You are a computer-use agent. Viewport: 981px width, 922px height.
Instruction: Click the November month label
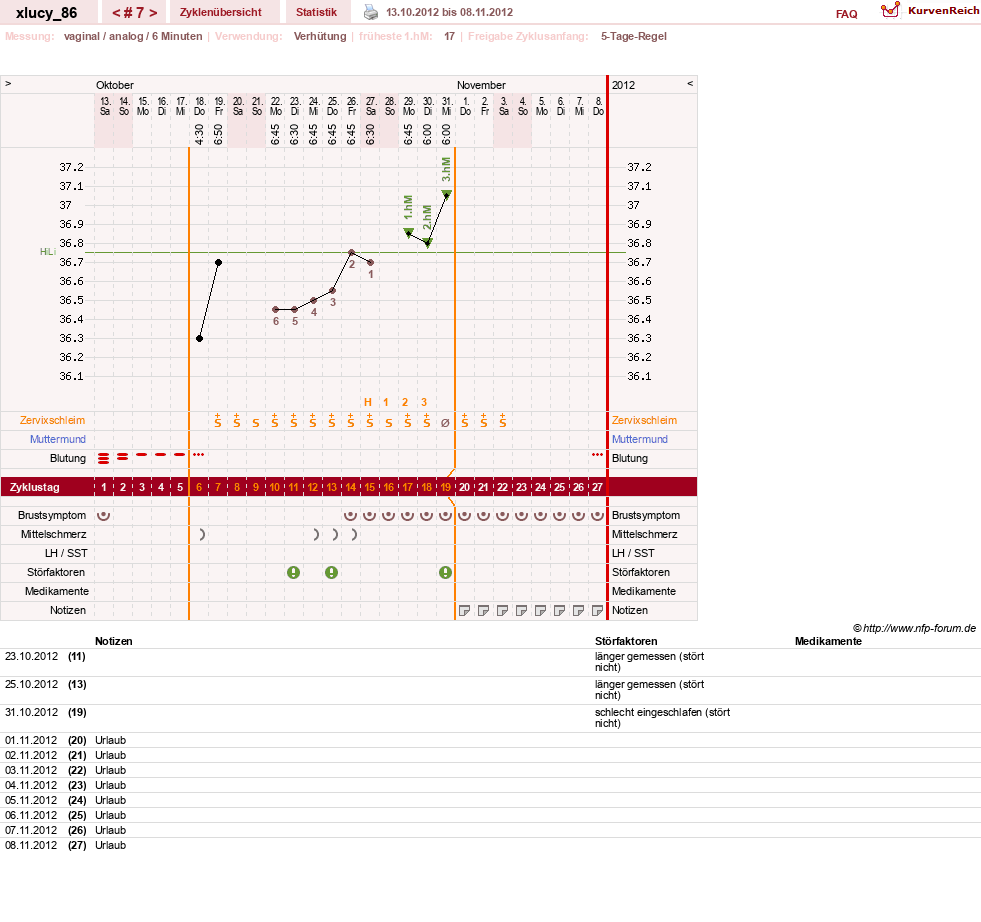481,85
